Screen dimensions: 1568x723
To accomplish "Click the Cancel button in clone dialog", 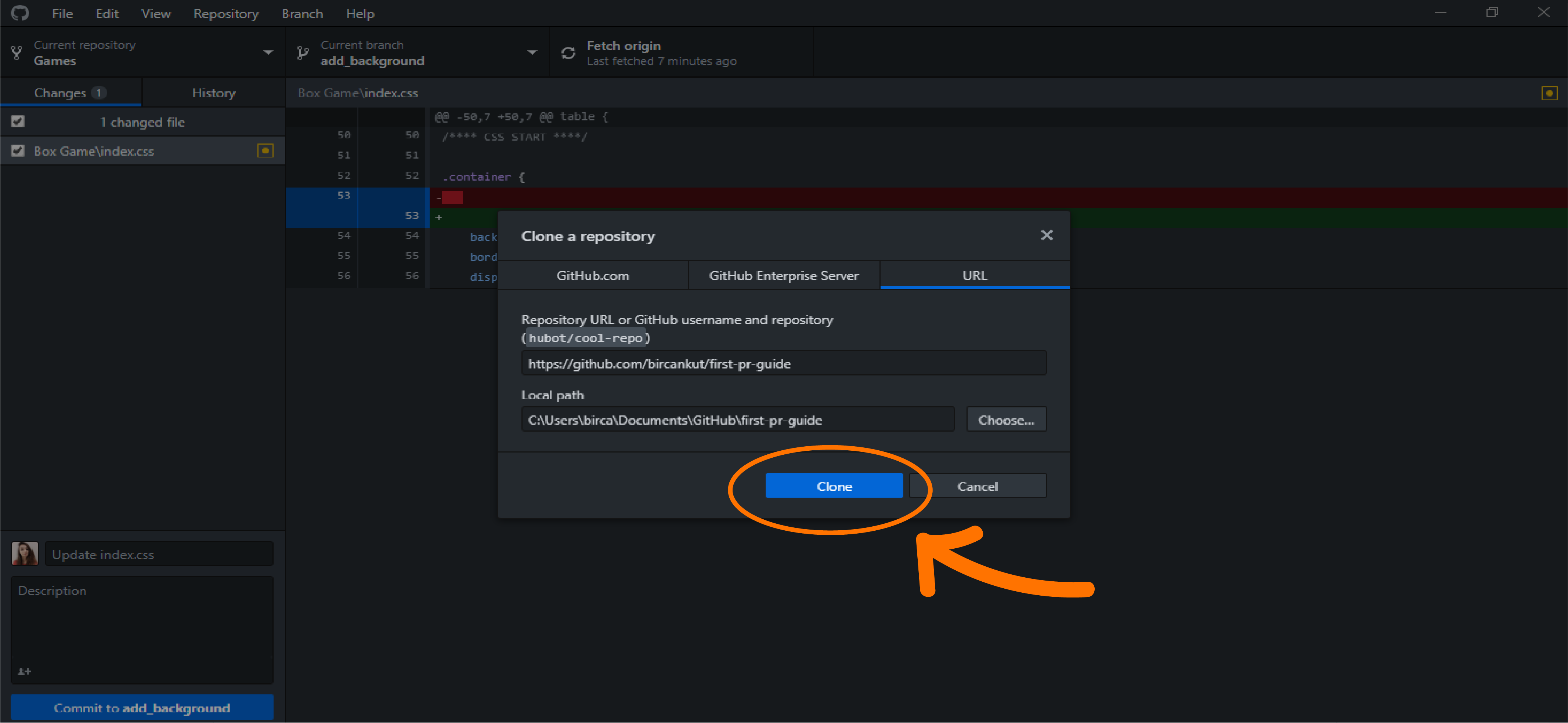I will click(x=978, y=486).
